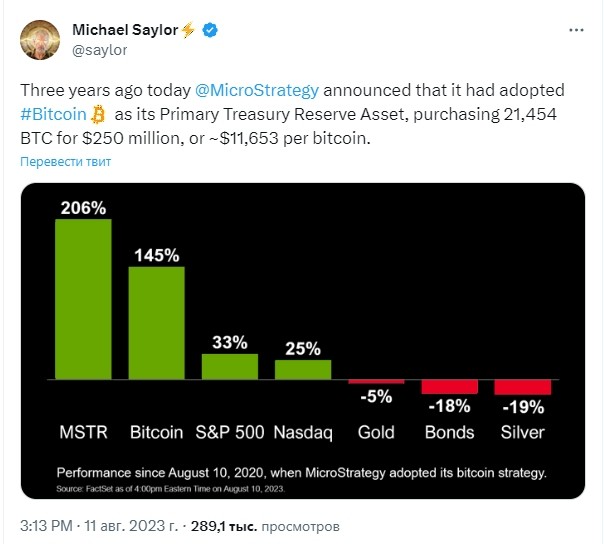
Task: Click the blue verified badge icon
Action: pos(210,30)
